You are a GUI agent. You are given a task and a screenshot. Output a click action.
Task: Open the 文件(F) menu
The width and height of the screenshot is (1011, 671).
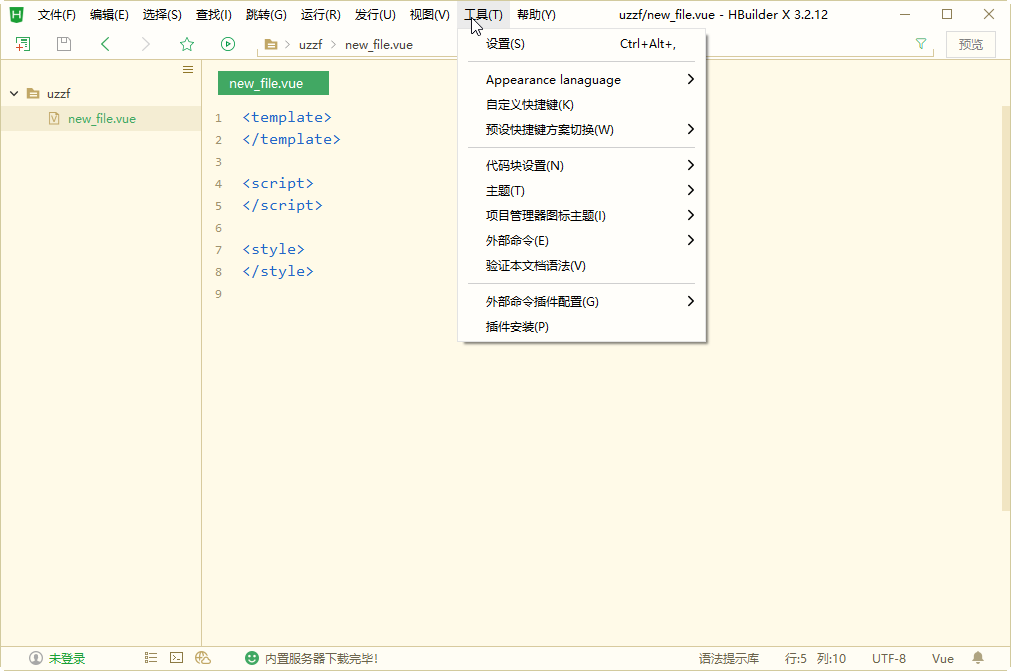click(57, 15)
